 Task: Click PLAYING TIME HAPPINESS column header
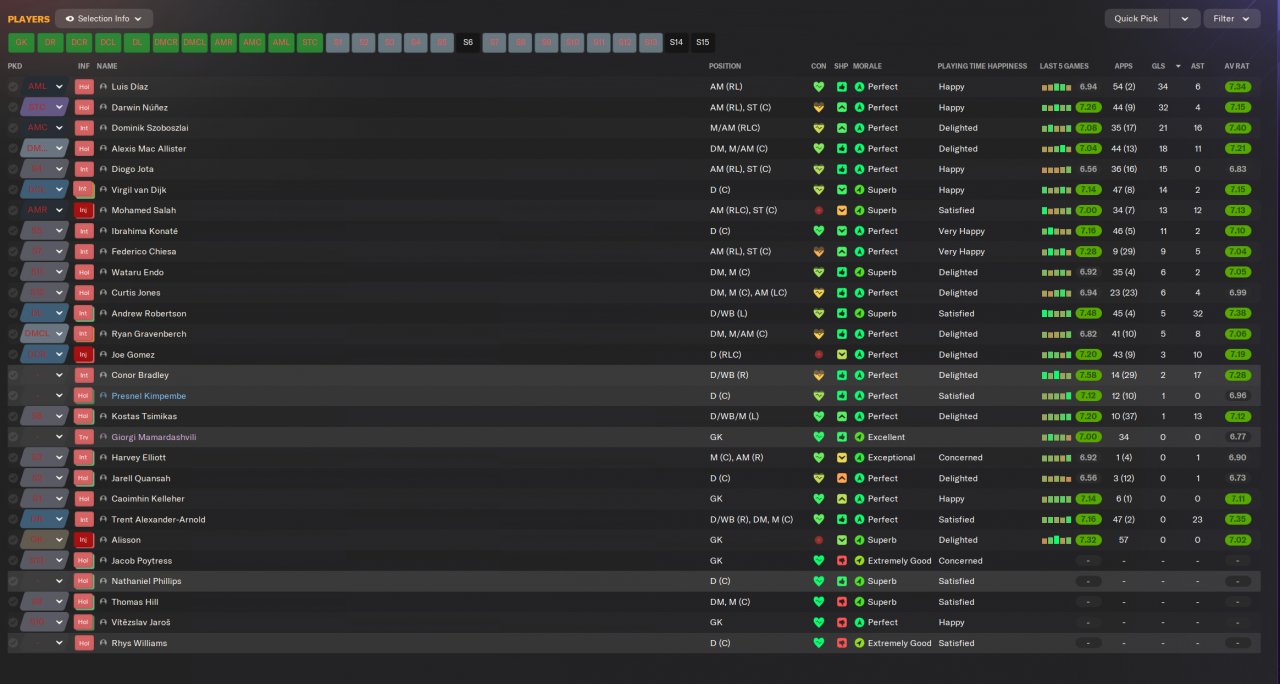982,66
